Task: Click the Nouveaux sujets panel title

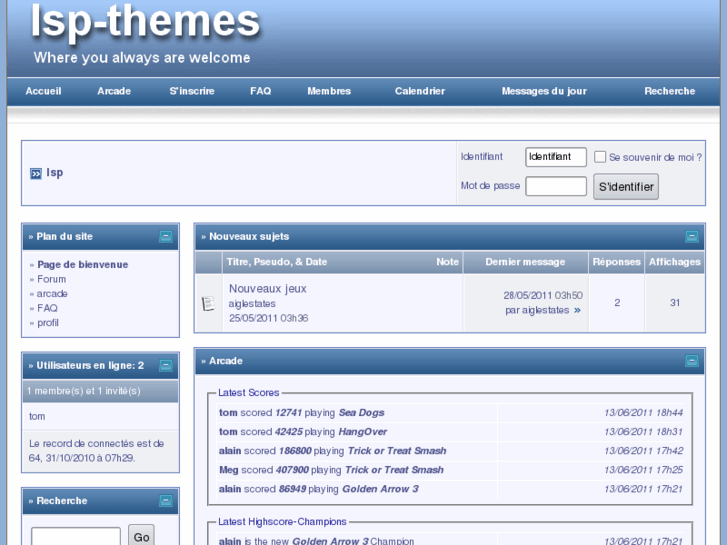Action: click(249, 237)
